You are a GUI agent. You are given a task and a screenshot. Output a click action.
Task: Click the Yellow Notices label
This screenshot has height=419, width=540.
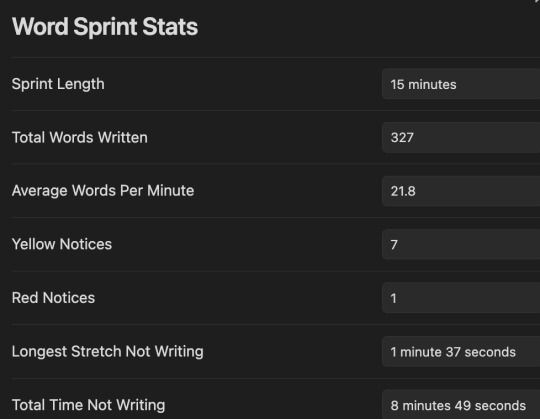pos(62,244)
